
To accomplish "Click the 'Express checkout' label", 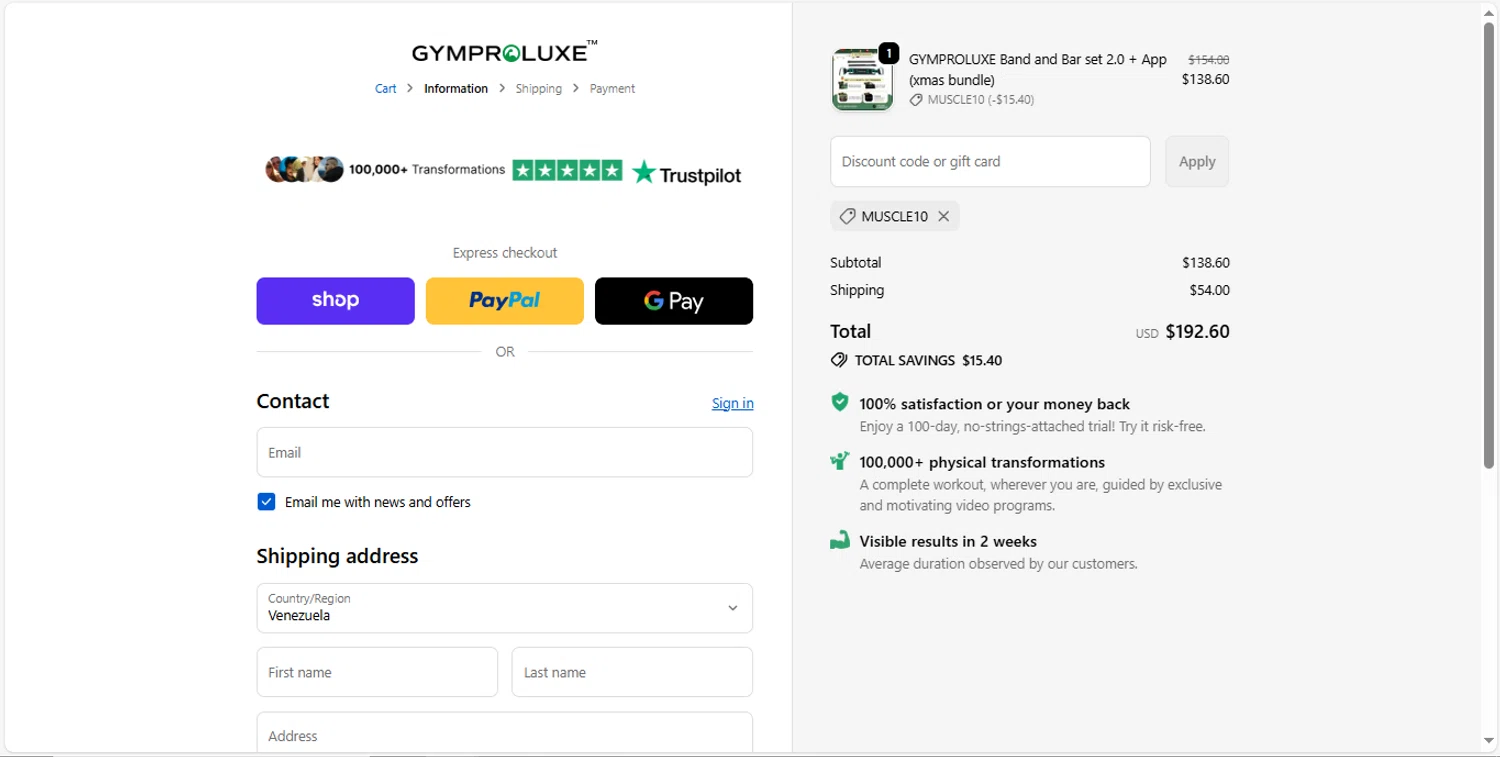I will coord(505,253).
